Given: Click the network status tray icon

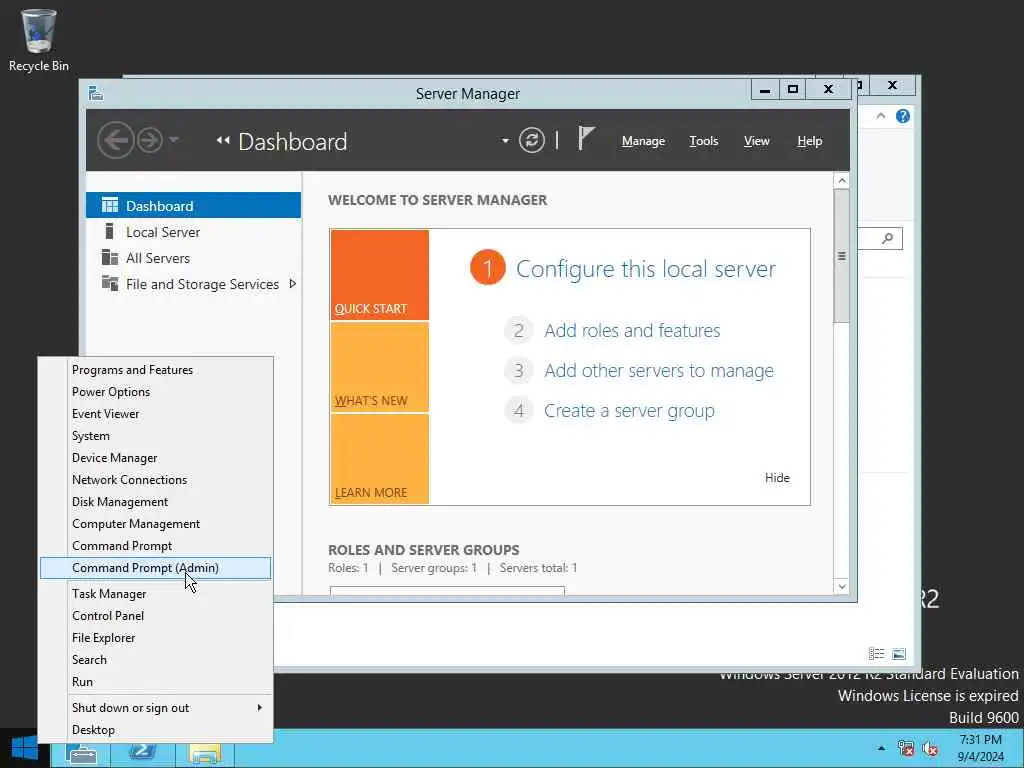Looking at the screenshot, I should pos(906,748).
